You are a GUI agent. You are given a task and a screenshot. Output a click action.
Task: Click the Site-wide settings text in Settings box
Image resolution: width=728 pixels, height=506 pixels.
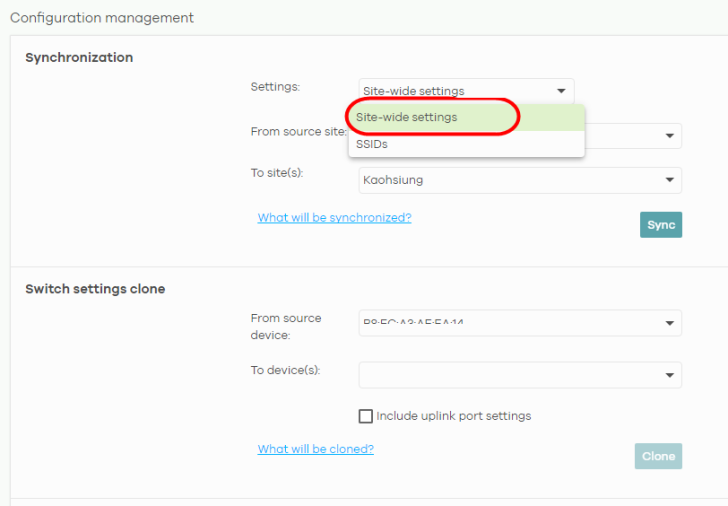(x=413, y=91)
